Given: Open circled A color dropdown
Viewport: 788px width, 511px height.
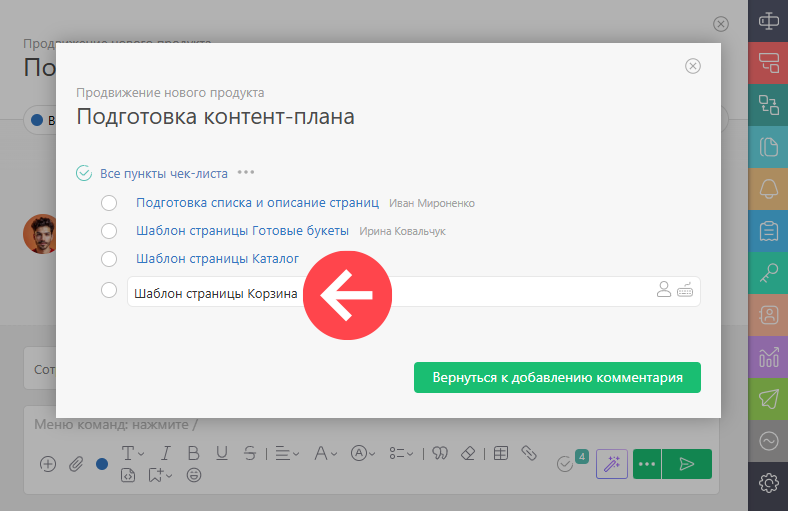Looking at the screenshot, I should pyautogui.click(x=363, y=453).
